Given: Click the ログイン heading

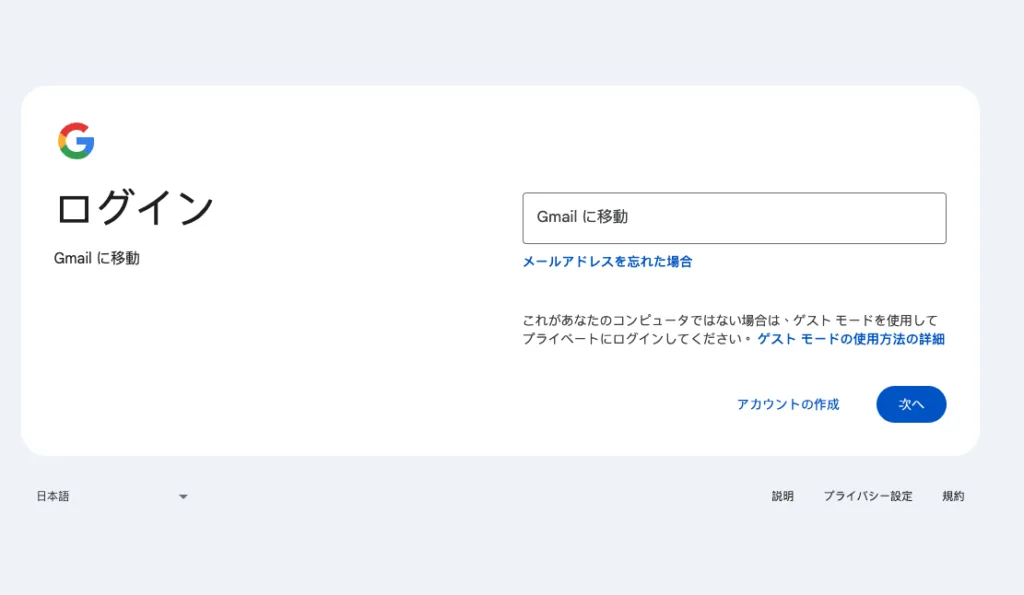Looking at the screenshot, I should click(x=134, y=208).
